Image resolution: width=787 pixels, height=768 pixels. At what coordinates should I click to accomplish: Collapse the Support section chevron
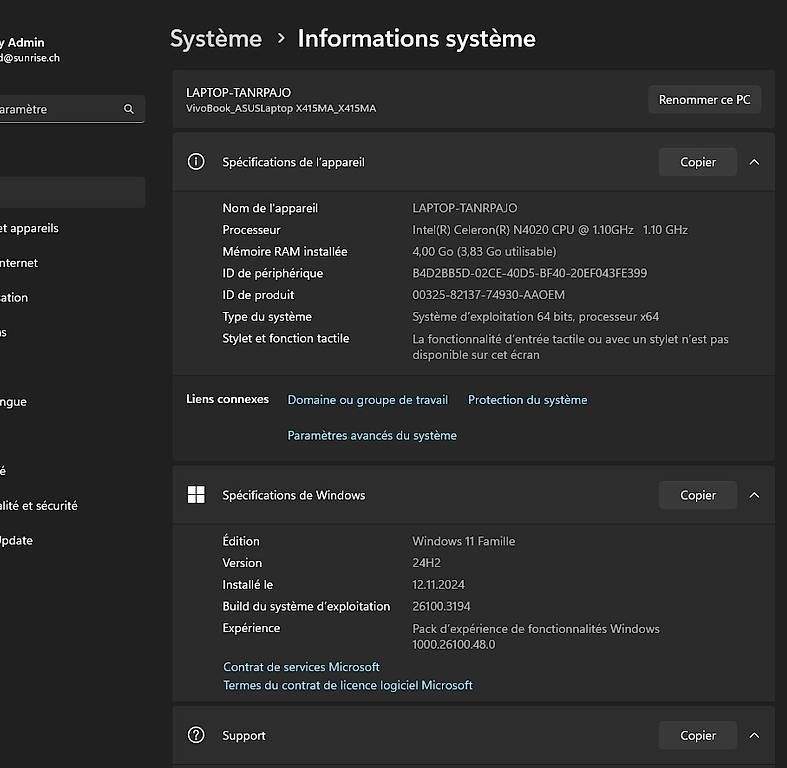(754, 735)
